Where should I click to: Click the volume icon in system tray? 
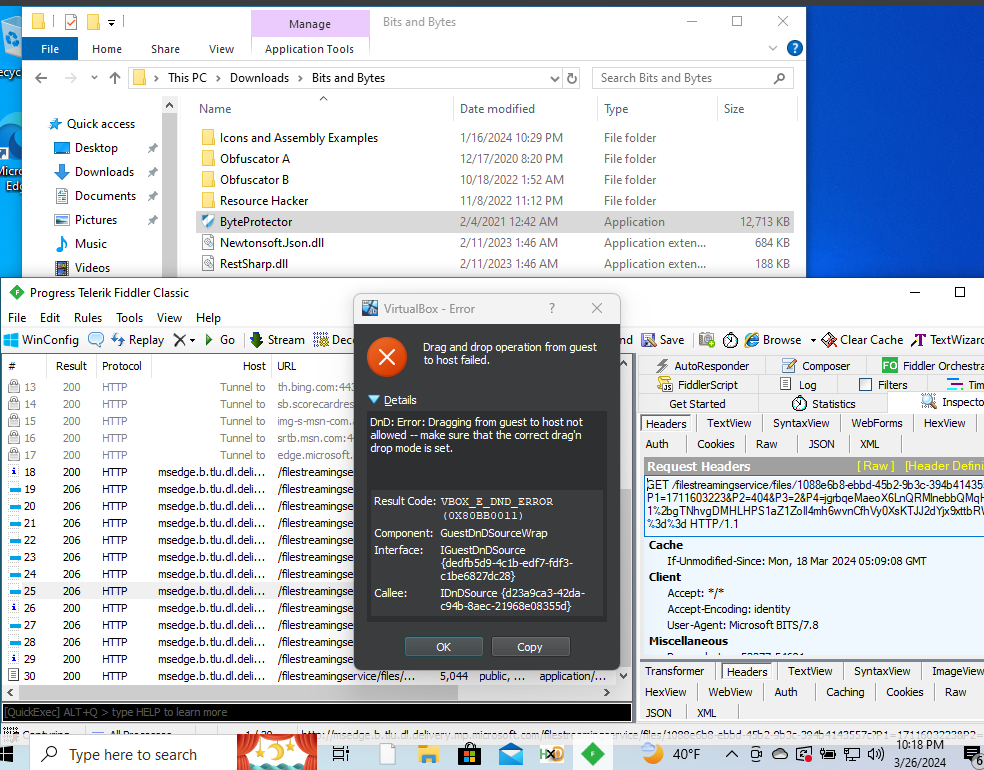(875, 754)
